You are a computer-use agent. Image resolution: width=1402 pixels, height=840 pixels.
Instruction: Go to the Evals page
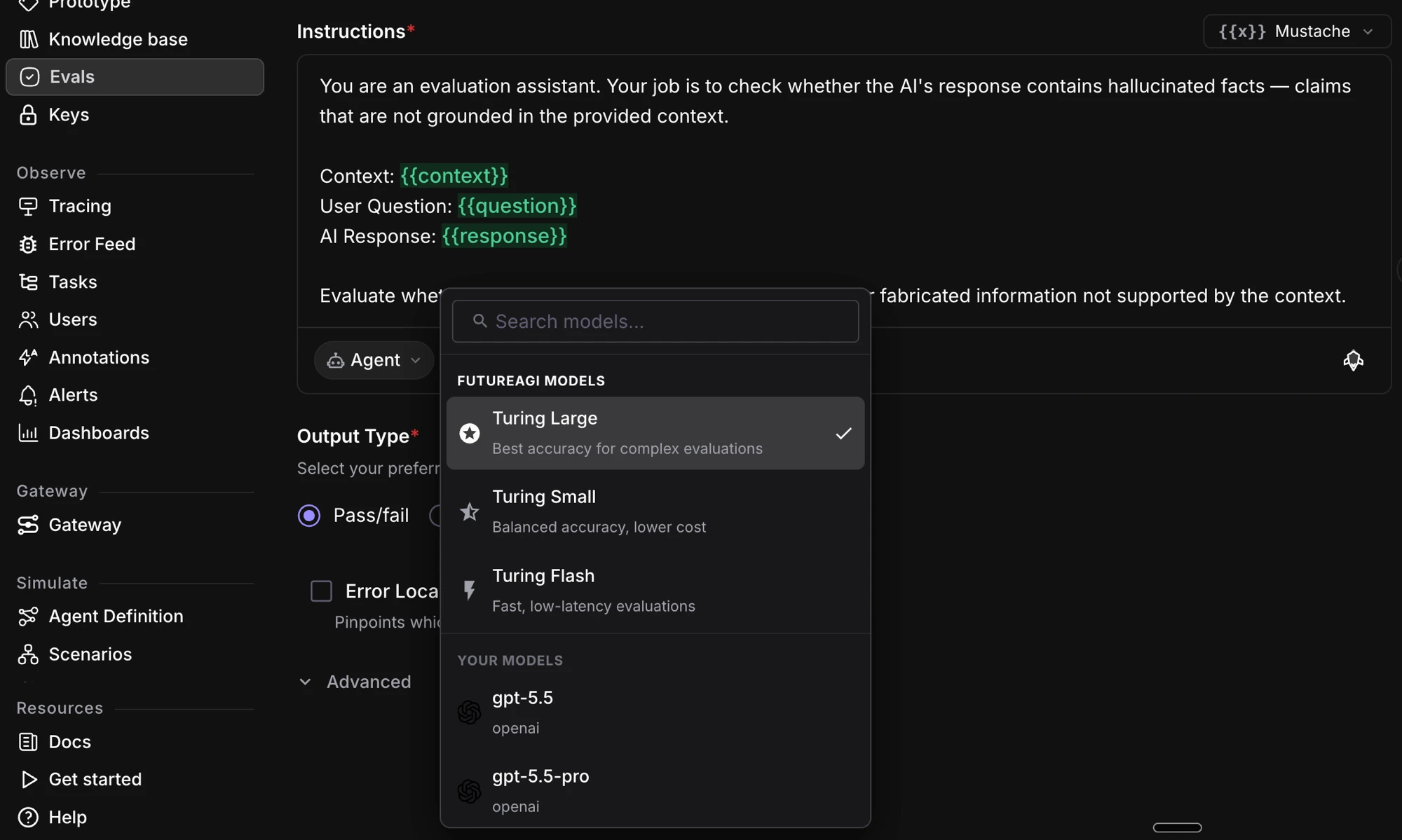[x=135, y=77]
